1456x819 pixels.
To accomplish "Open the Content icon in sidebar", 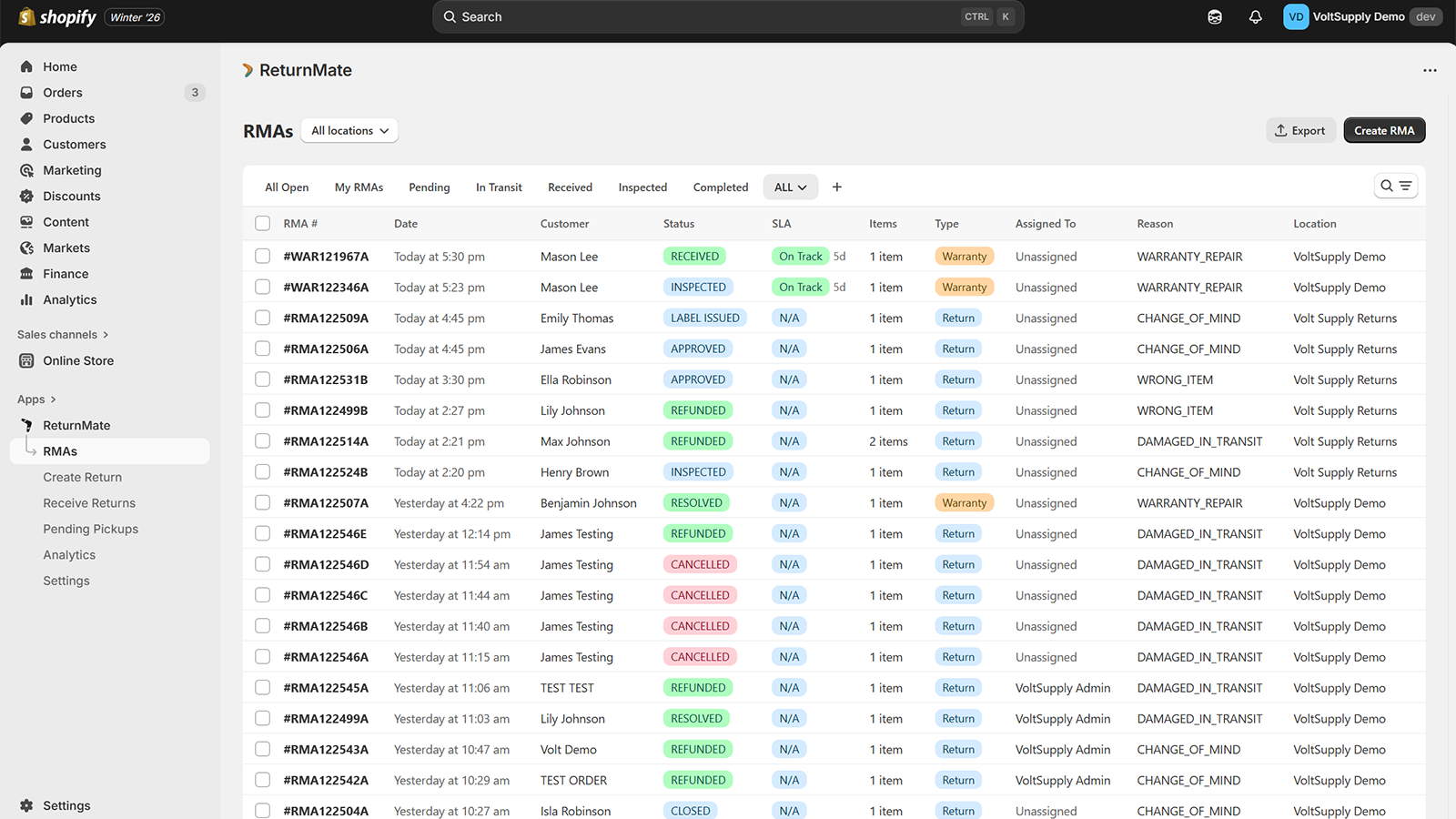I will [x=26, y=222].
